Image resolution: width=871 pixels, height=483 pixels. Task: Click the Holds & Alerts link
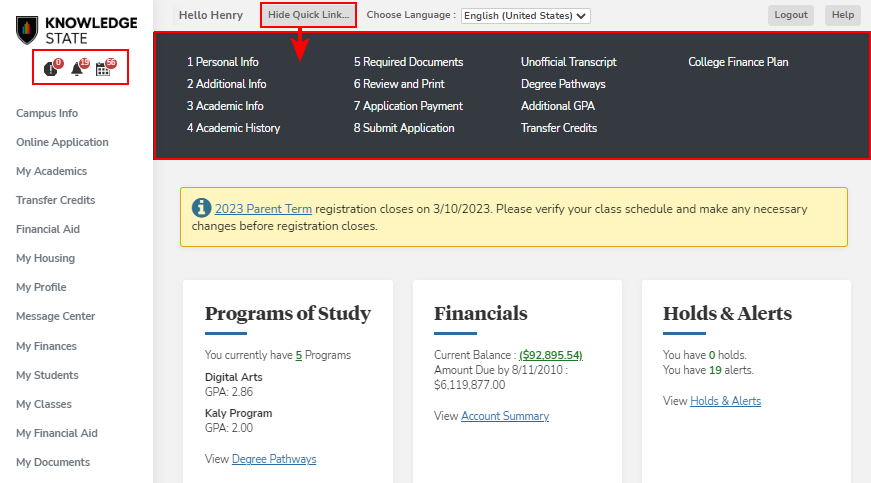[725, 401]
